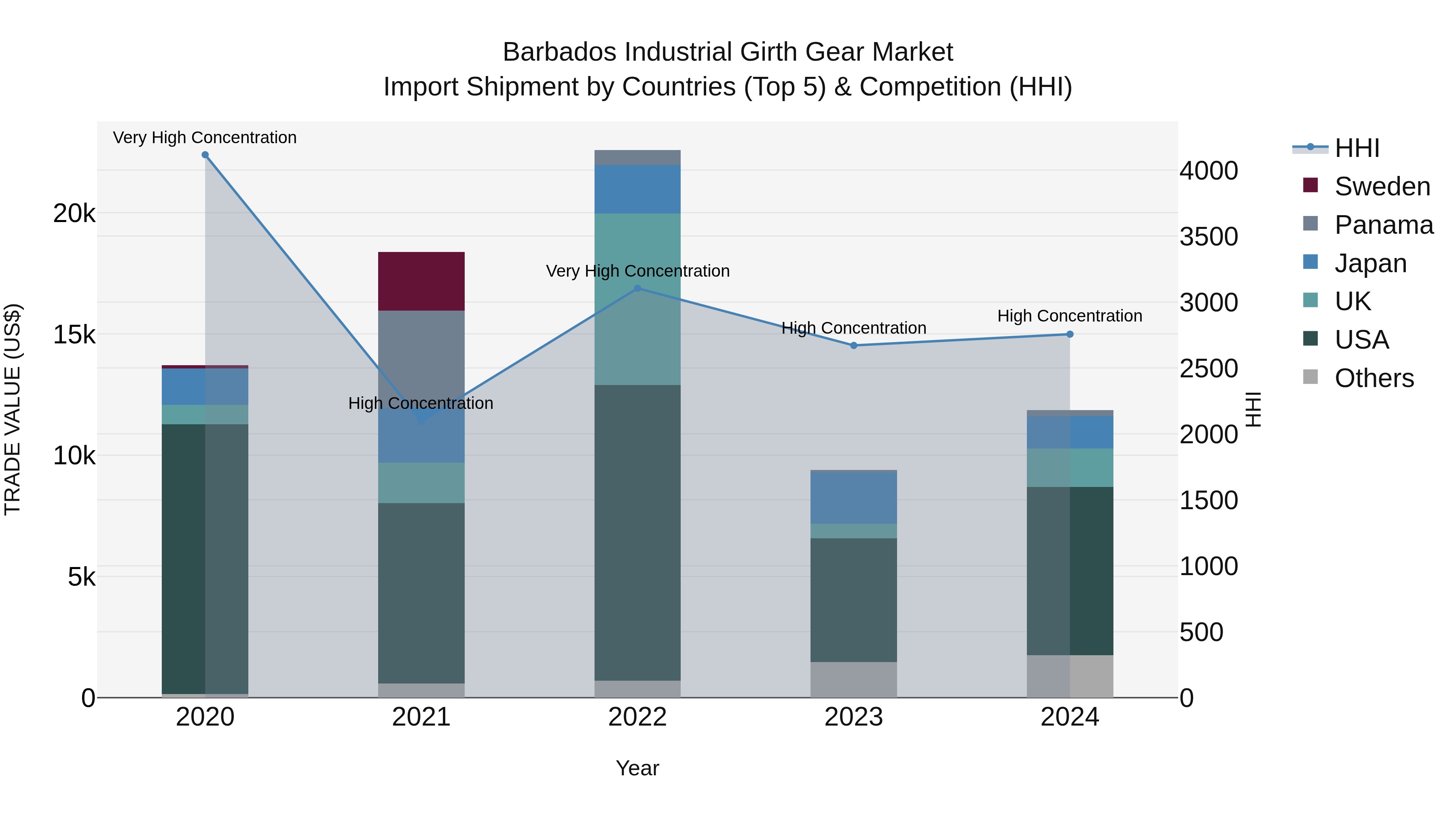The height and width of the screenshot is (819, 1456).
Task: Click the Japan segment of the 2020 bar
Action: click(x=205, y=387)
